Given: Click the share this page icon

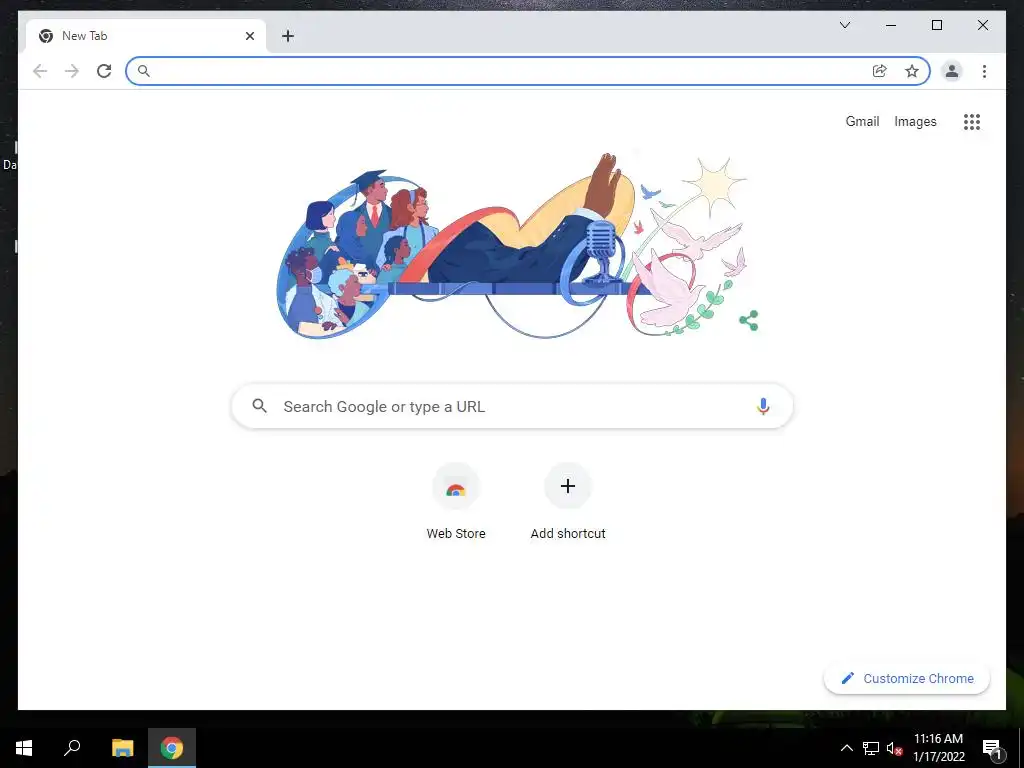Looking at the screenshot, I should coord(880,71).
